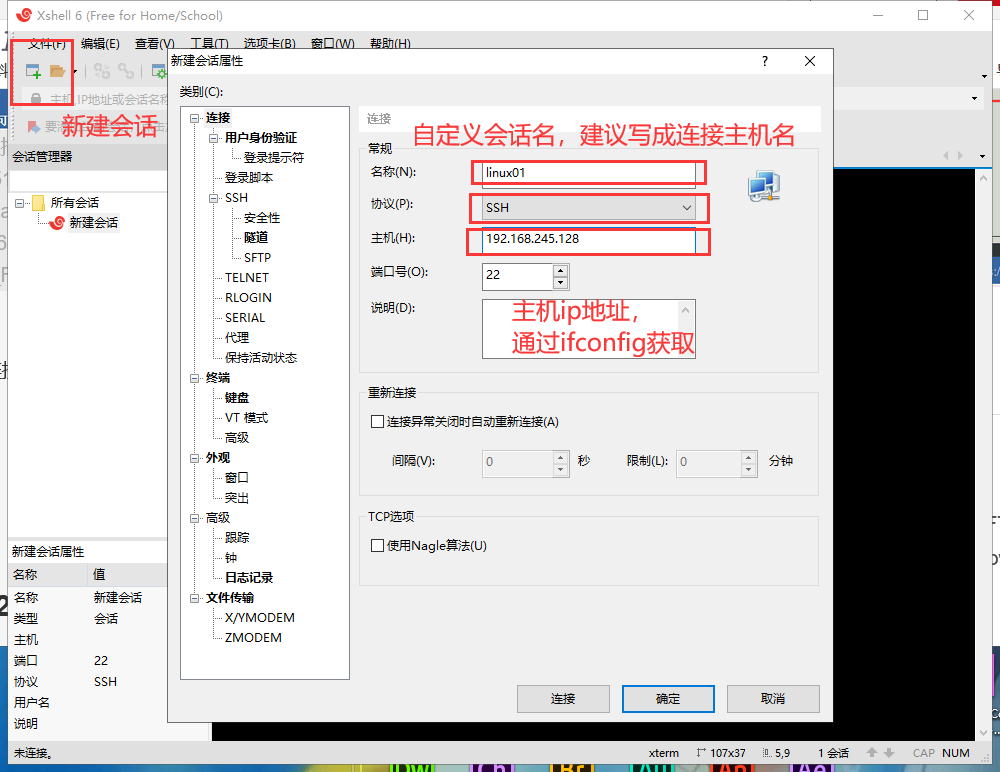Viewport: 1000px width, 772px height.
Task: Collapse the 所有会话 folder node
Action: coord(19,203)
